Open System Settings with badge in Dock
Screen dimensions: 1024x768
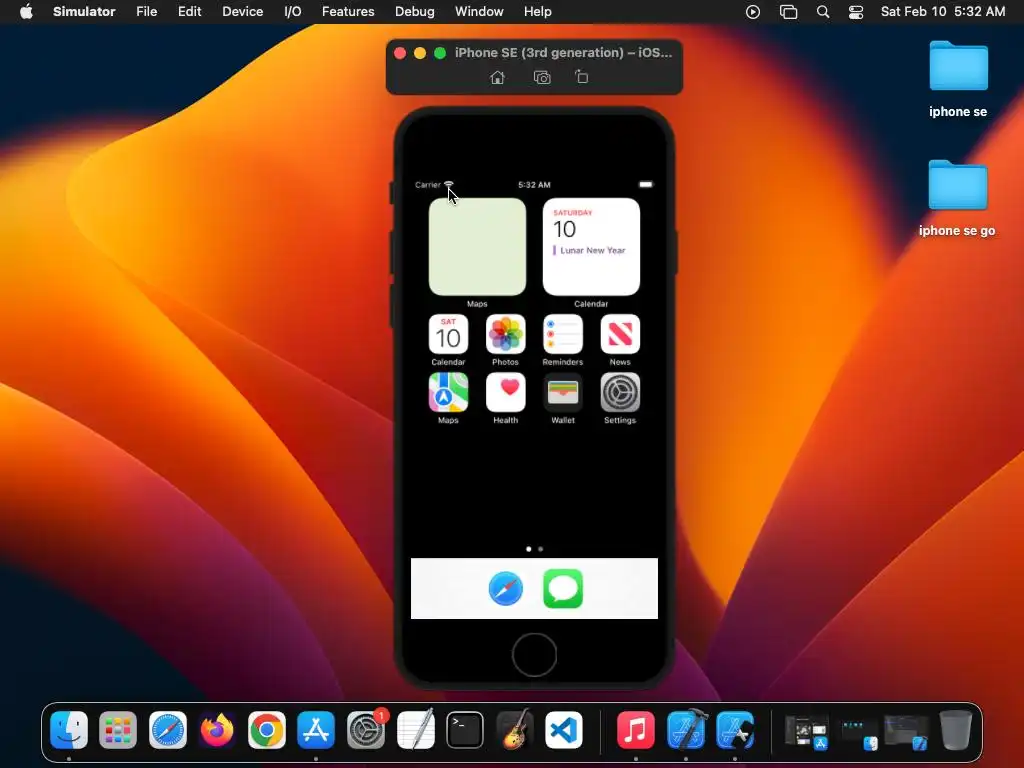366,730
